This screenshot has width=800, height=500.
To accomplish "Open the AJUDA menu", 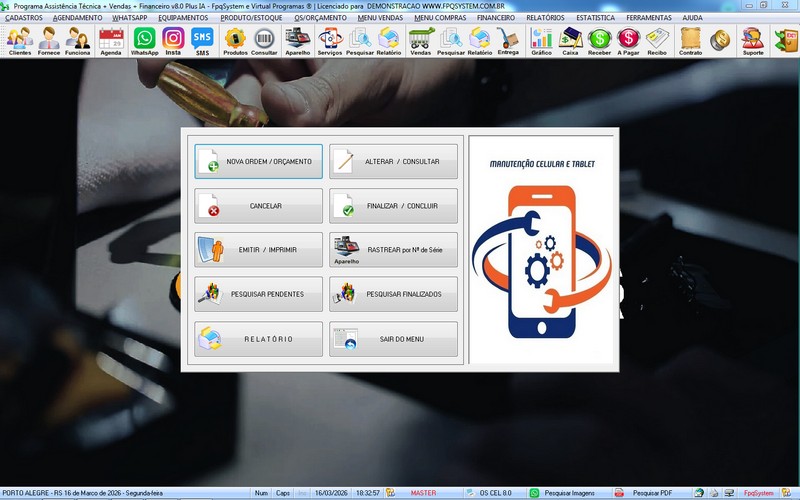I will point(692,17).
